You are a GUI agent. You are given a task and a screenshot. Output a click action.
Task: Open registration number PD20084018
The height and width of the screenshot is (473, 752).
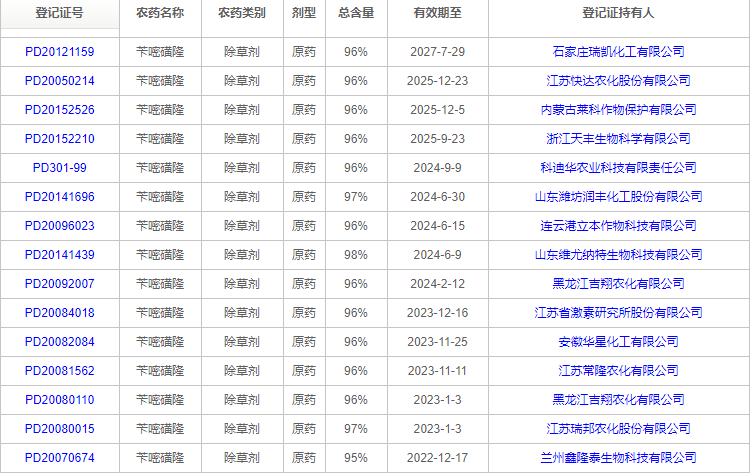click(59, 313)
